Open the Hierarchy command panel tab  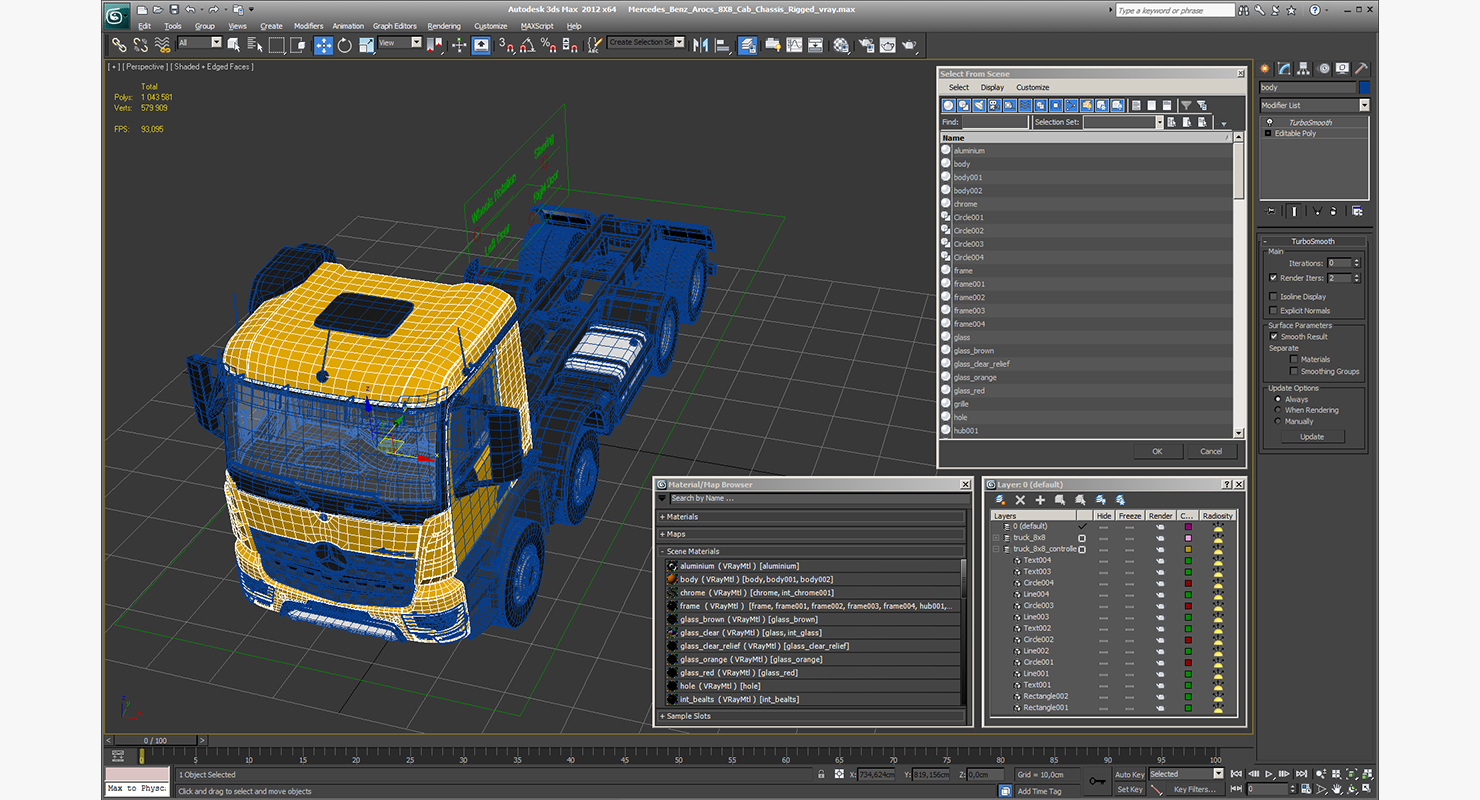point(1305,69)
